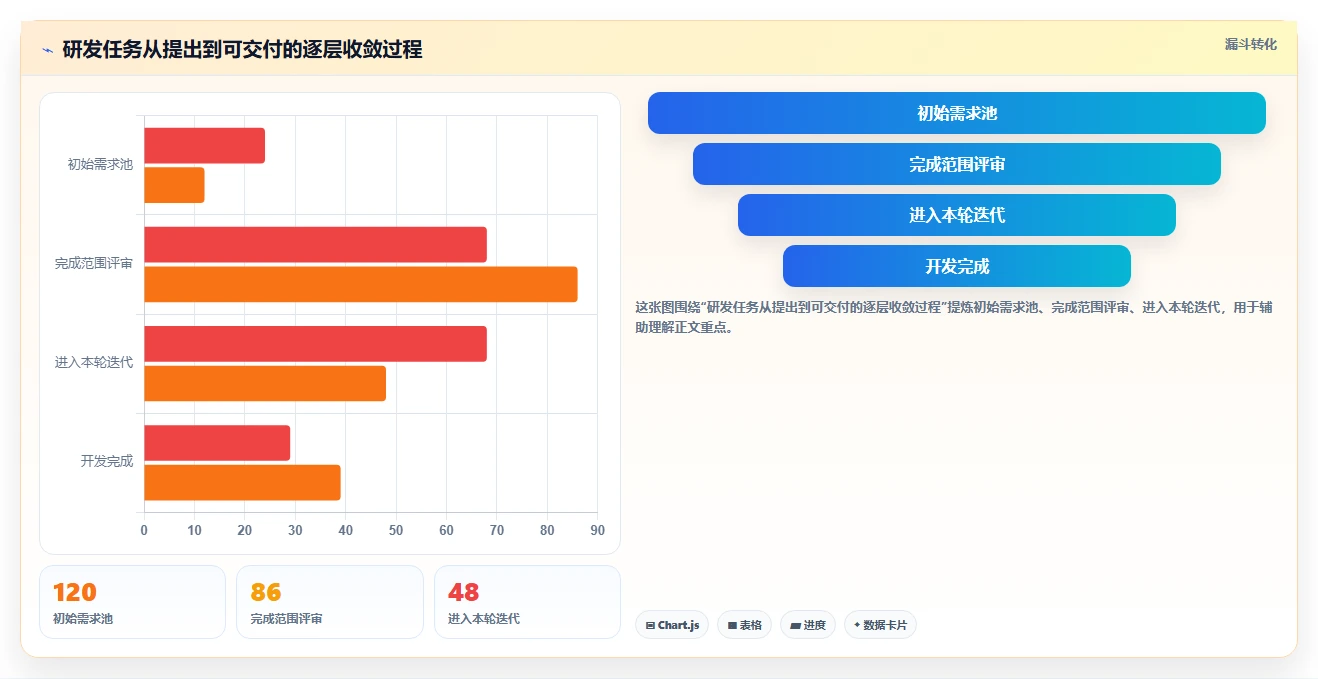Image resolution: width=1318 pixels, height=679 pixels.
Task: Open the 120 初始需求池 stat card
Action: click(132, 602)
